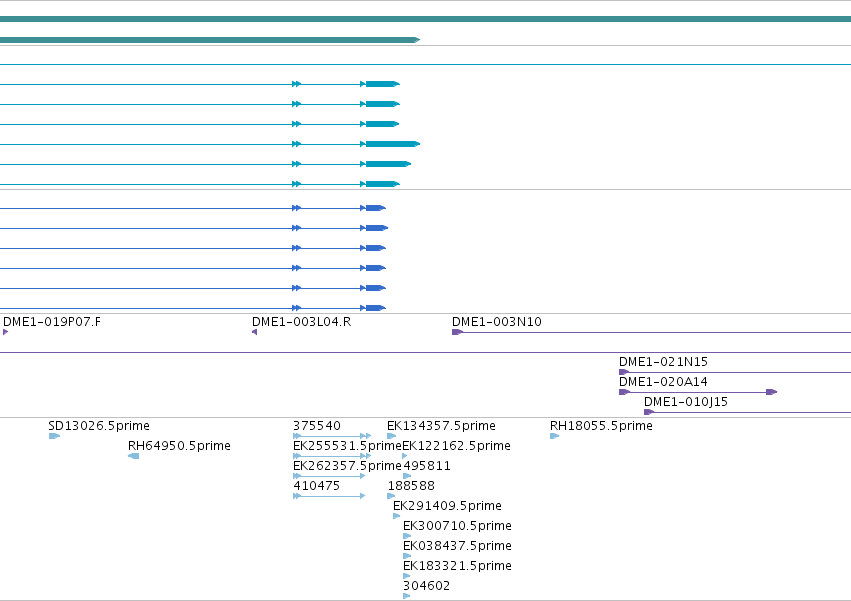
Task: Click the small glyph under EK134357.5prime
Action: 392,436
